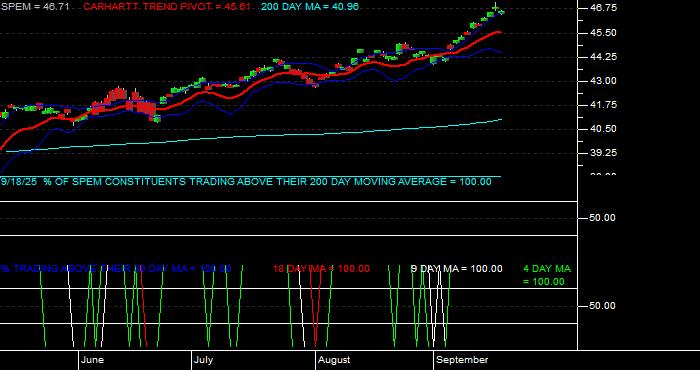Click the 4 DAY MA green label
This screenshot has width=700, height=370.
click(x=546, y=275)
